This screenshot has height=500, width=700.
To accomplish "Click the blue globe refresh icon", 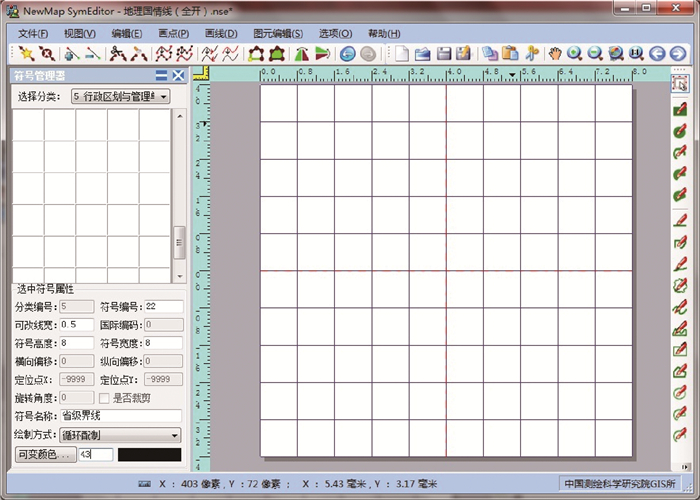I will 347,53.
